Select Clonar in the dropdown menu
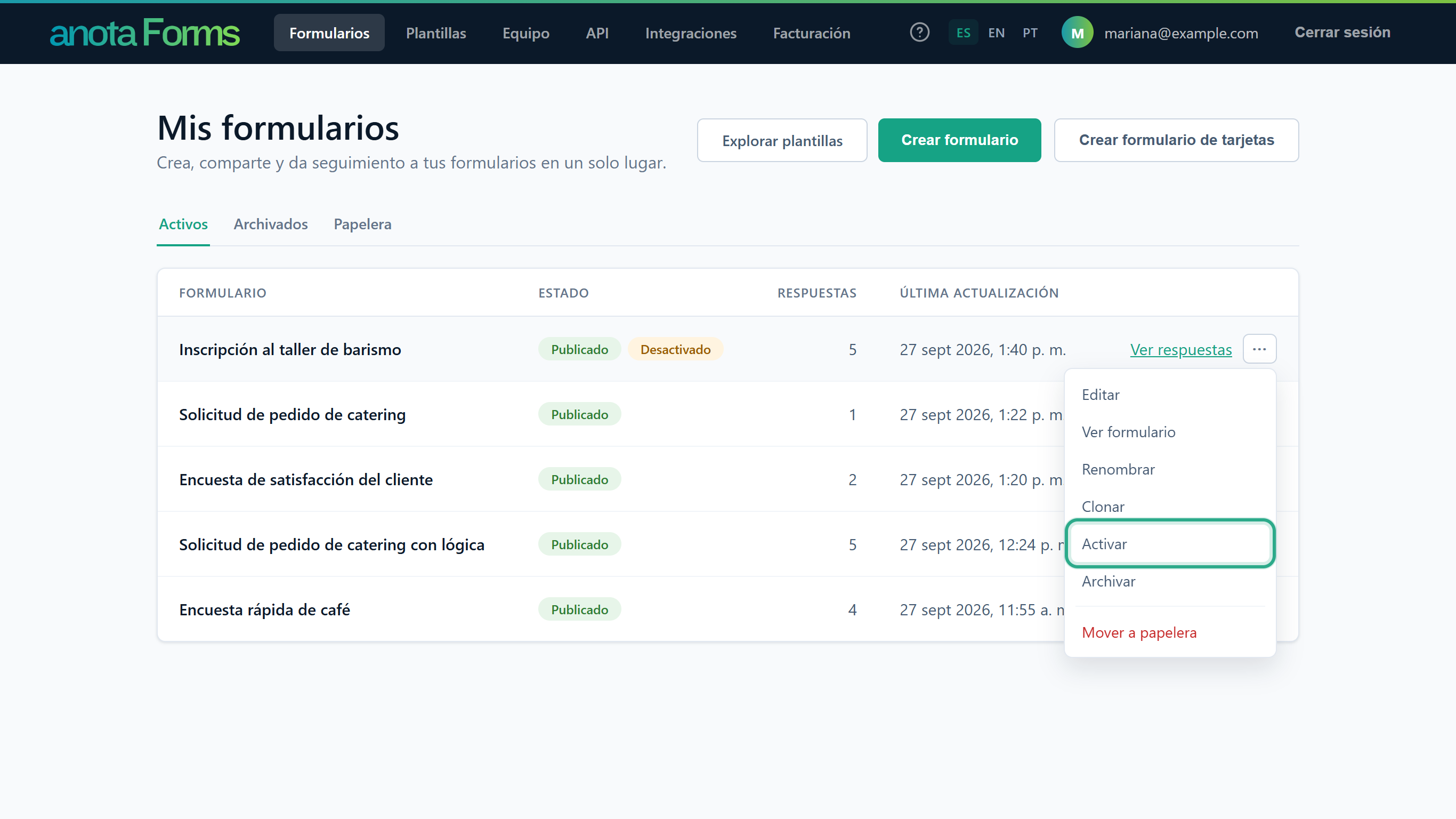Image resolution: width=1456 pixels, height=819 pixels. 1170,506
